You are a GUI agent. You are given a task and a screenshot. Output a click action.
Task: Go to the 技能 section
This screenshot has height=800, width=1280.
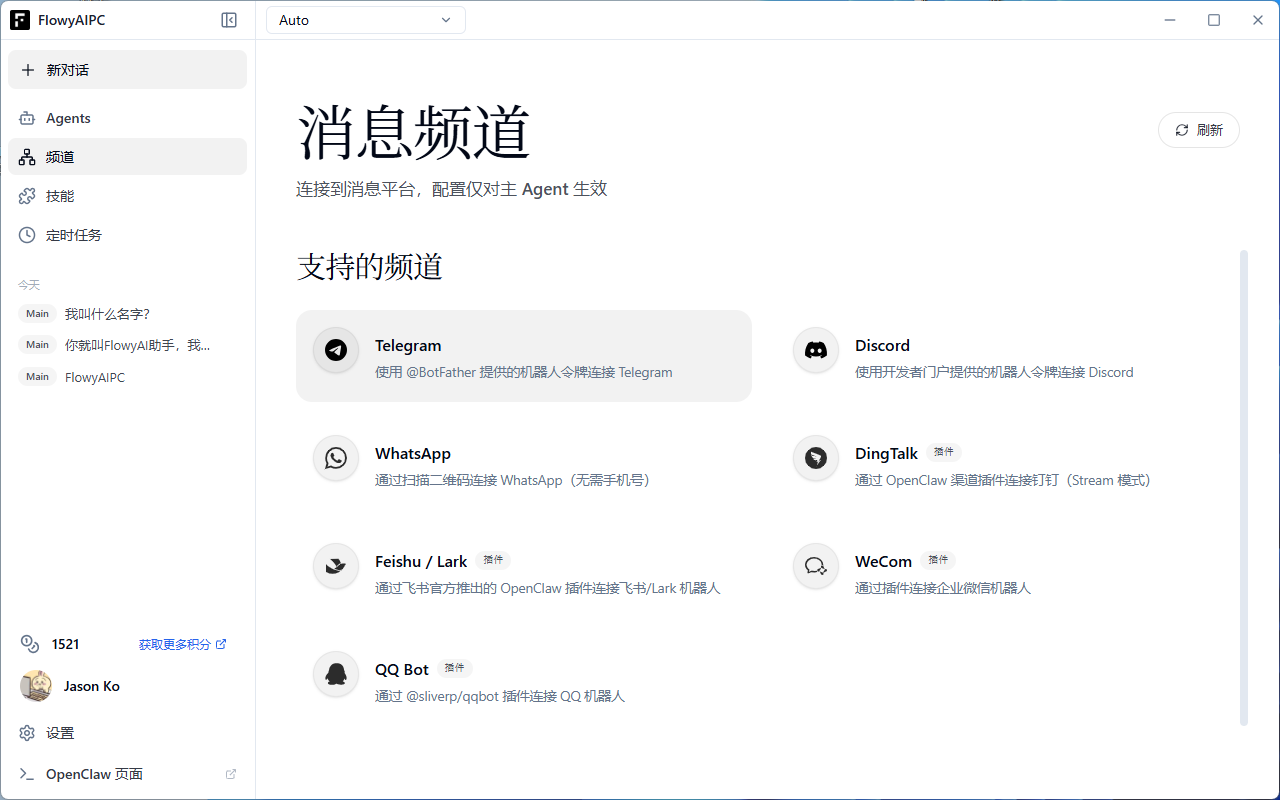coord(60,196)
